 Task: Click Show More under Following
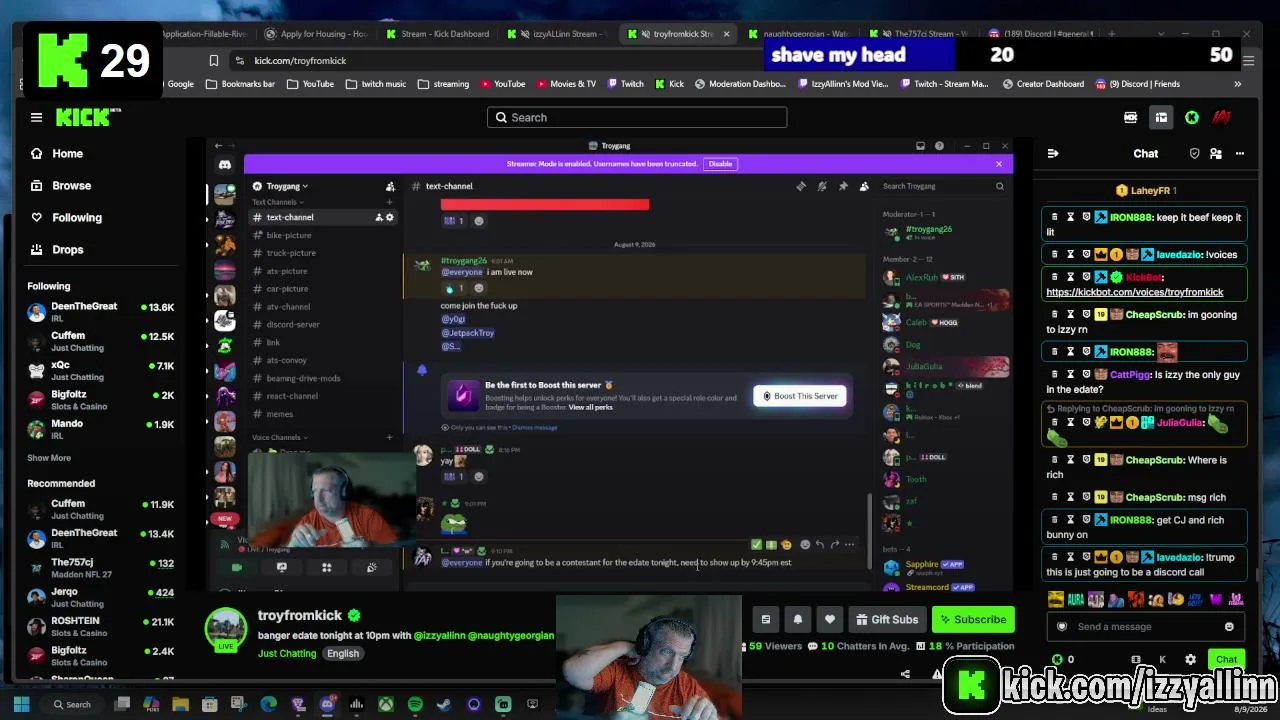click(x=49, y=458)
